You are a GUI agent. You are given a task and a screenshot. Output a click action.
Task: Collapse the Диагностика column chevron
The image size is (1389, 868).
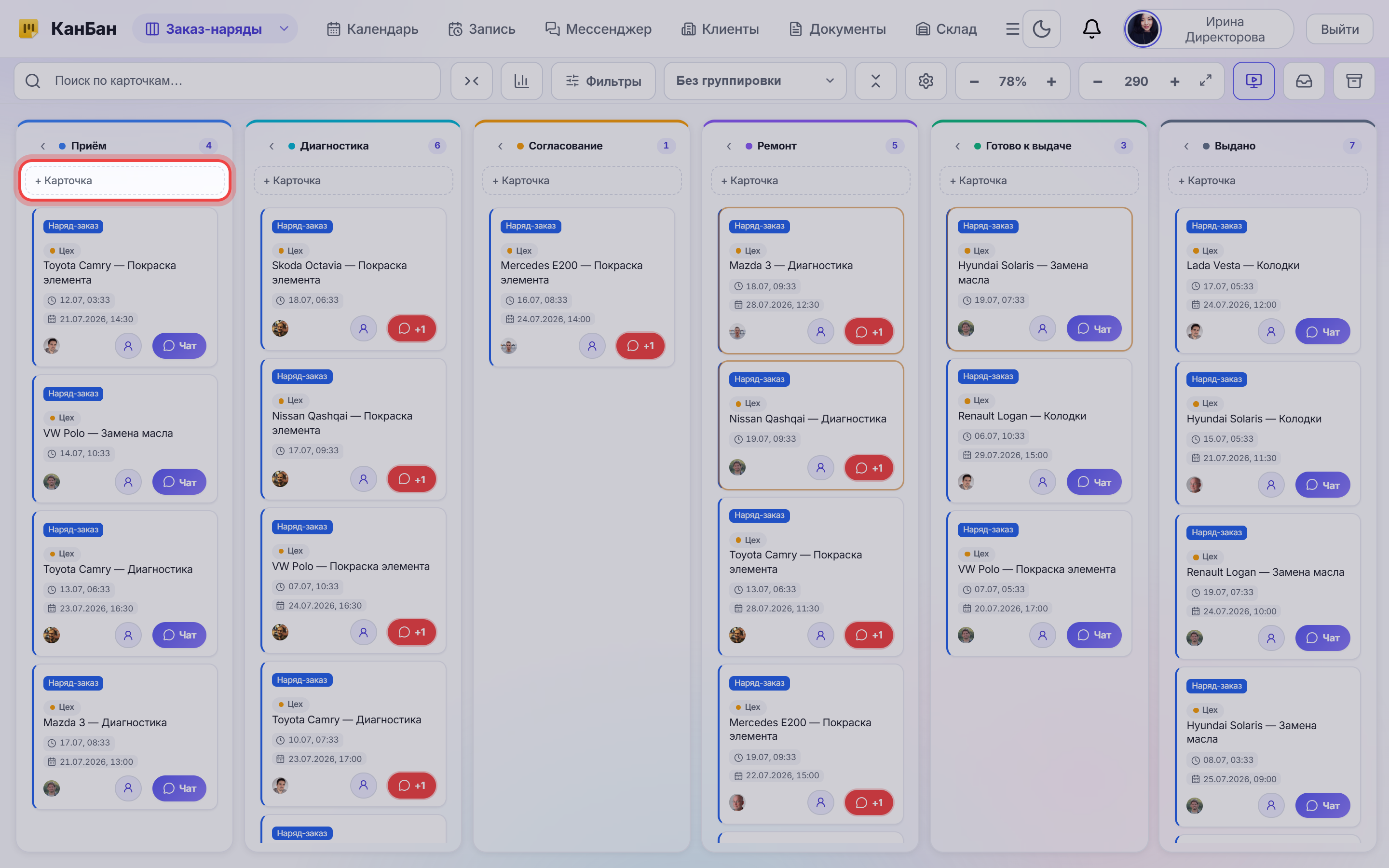click(x=272, y=146)
